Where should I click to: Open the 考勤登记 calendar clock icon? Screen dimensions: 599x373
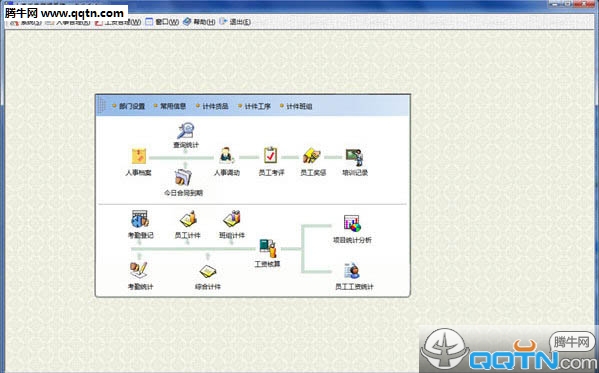coord(140,219)
